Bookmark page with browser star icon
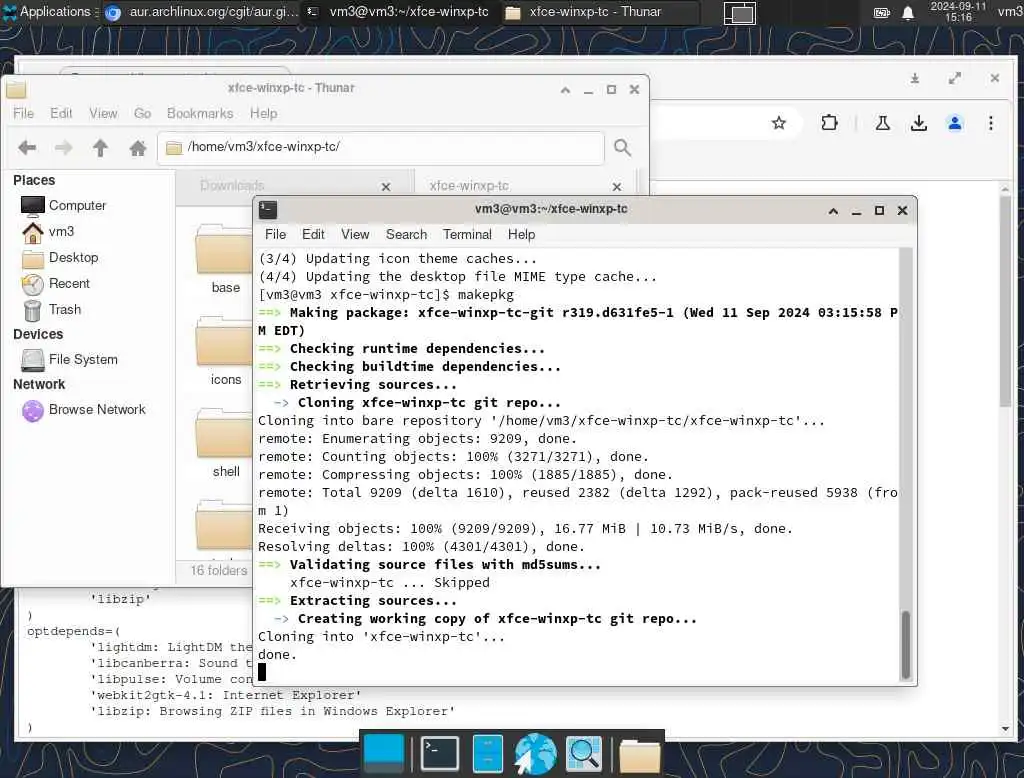 (x=778, y=123)
